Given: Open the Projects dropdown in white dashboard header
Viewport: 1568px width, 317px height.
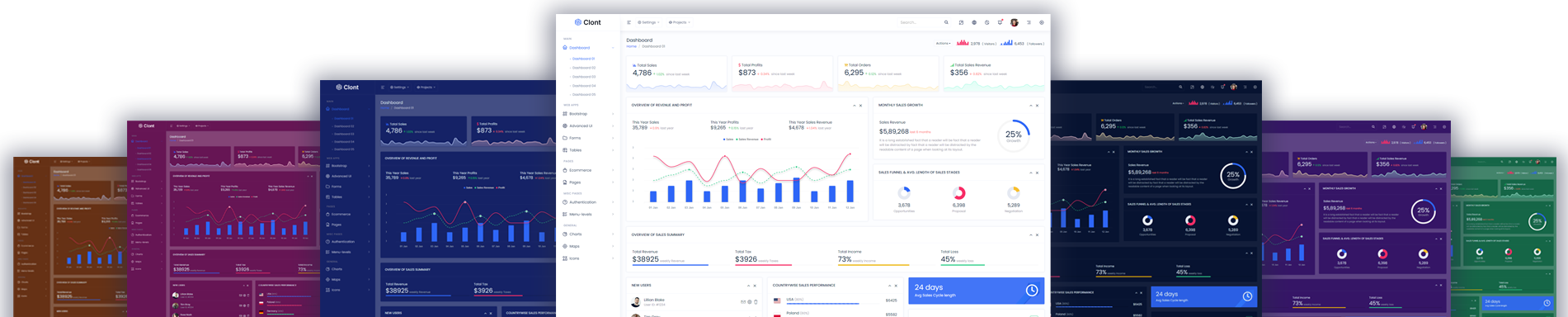Looking at the screenshot, I should pyautogui.click(x=680, y=22).
